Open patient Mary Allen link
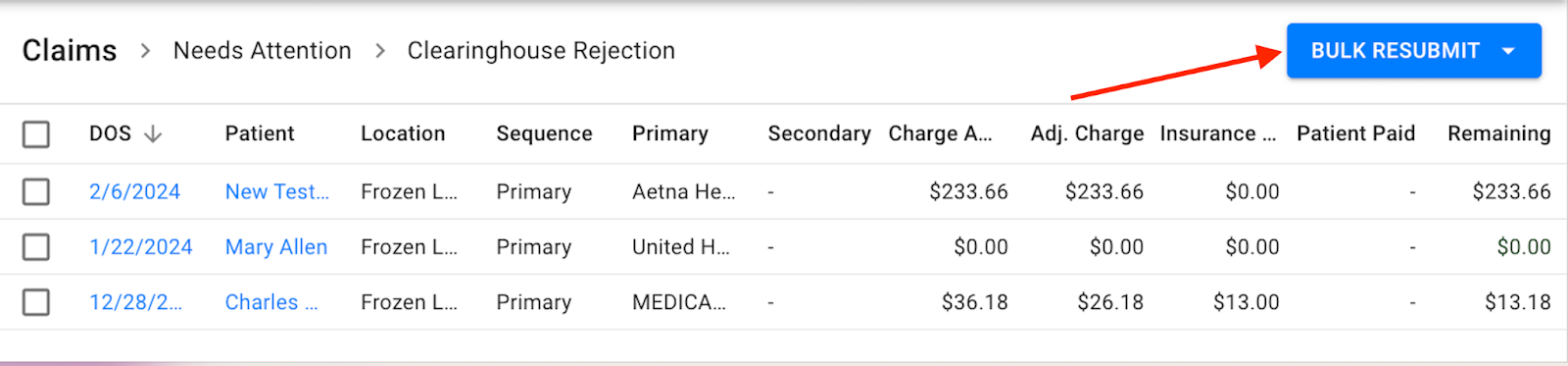Viewport: 1568px width, 366px height. 276,247
